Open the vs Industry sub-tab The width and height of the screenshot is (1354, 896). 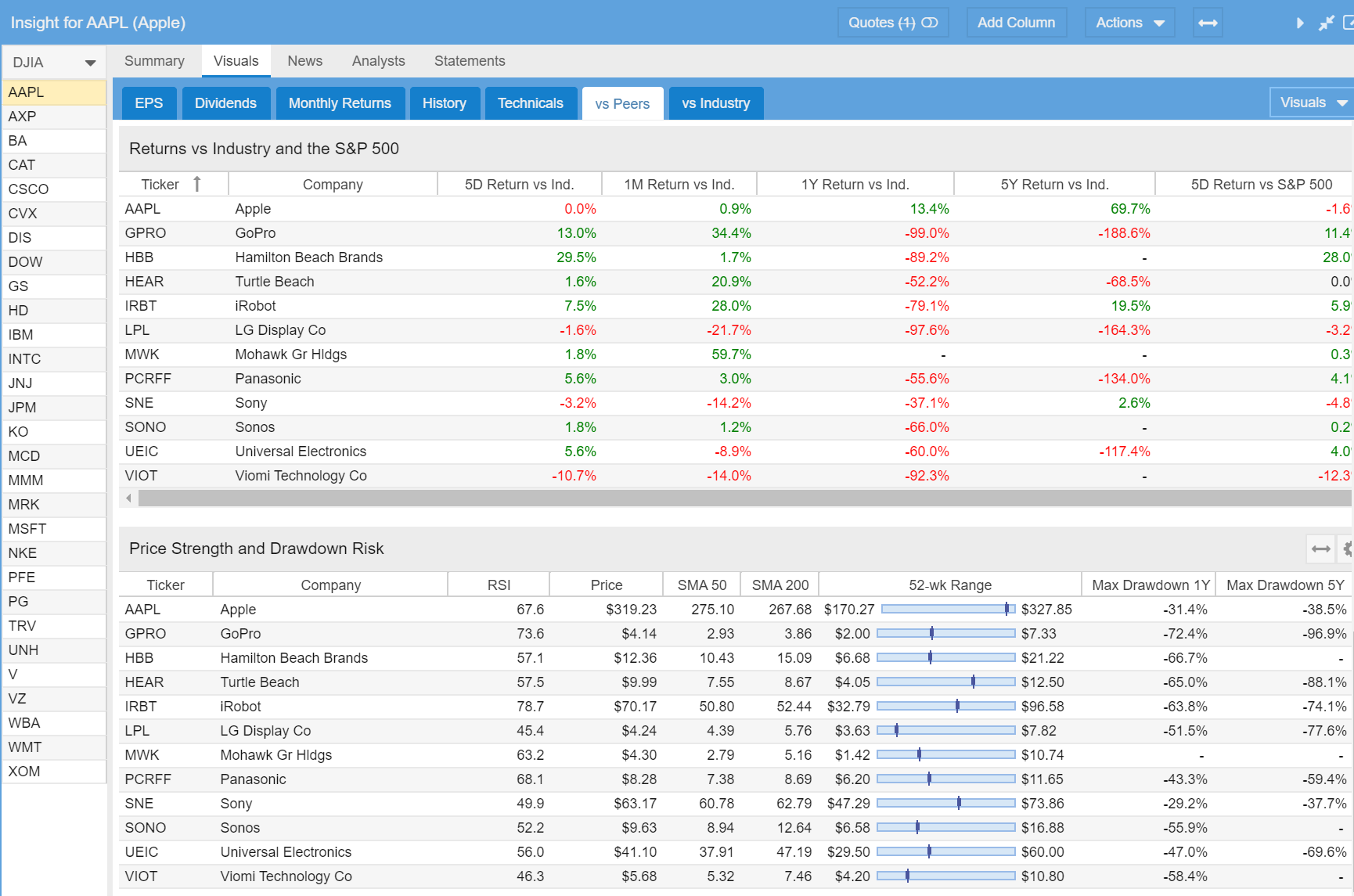(715, 103)
